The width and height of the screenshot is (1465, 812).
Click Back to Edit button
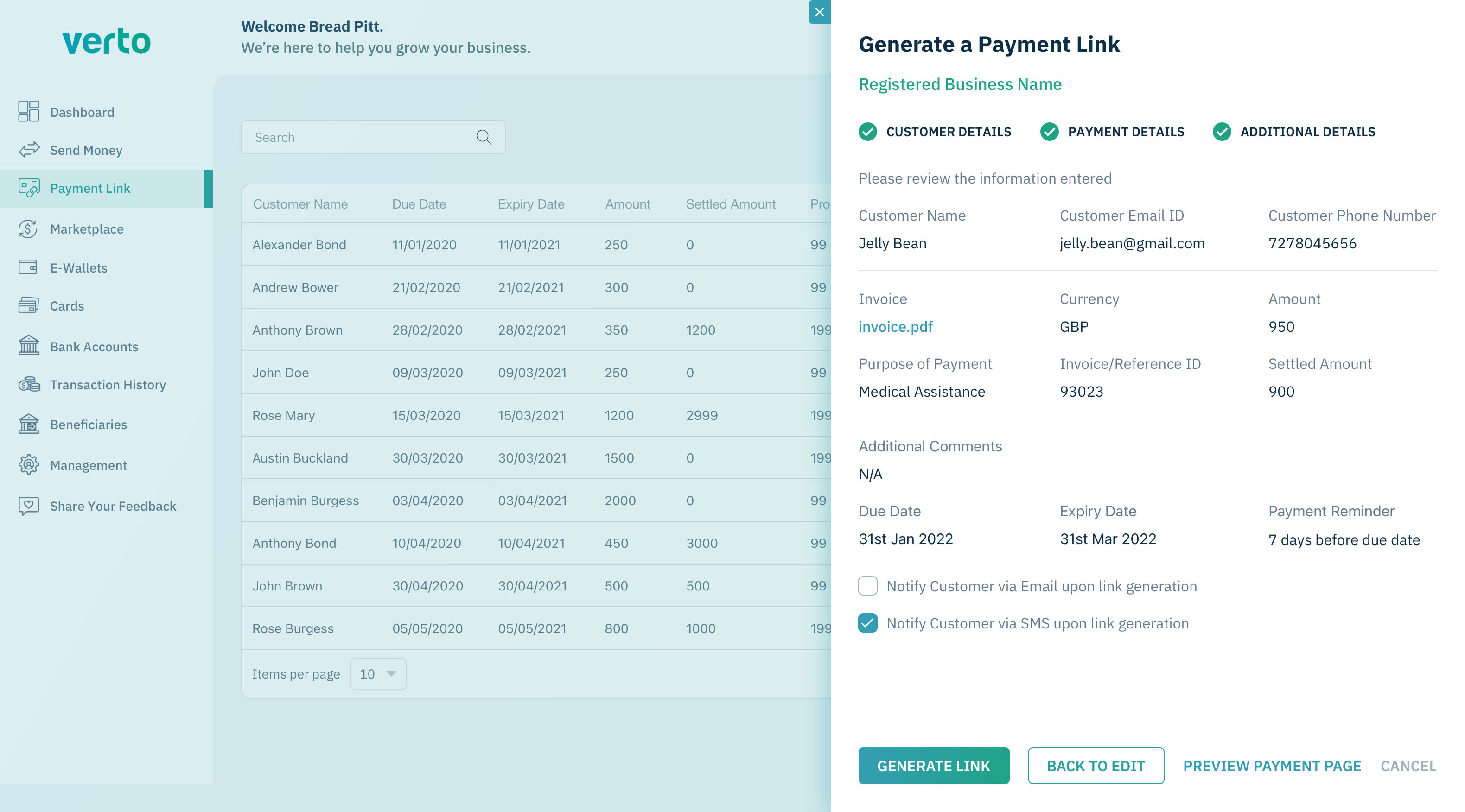point(1096,765)
